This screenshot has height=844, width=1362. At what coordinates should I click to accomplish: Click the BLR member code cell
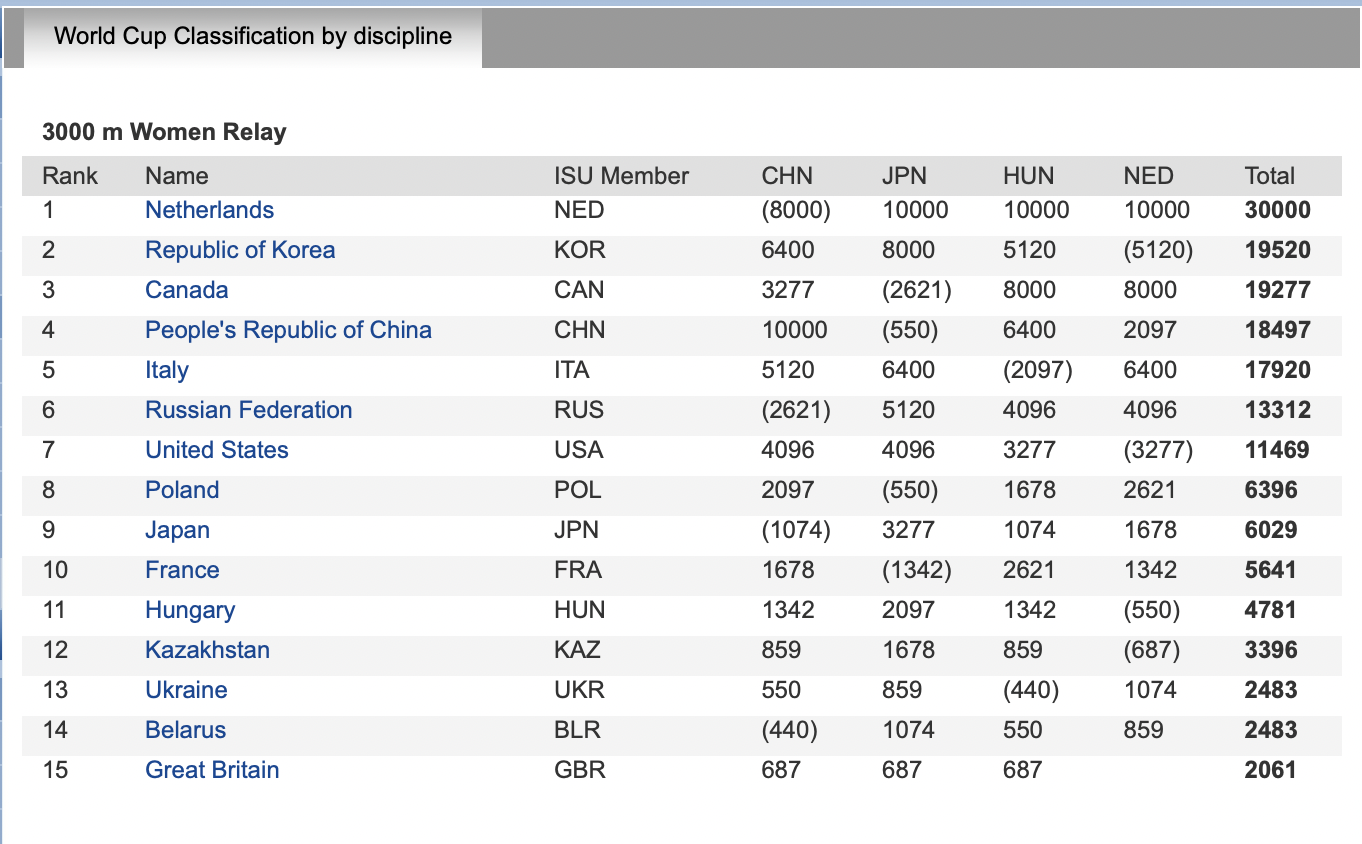[x=577, y=730]
